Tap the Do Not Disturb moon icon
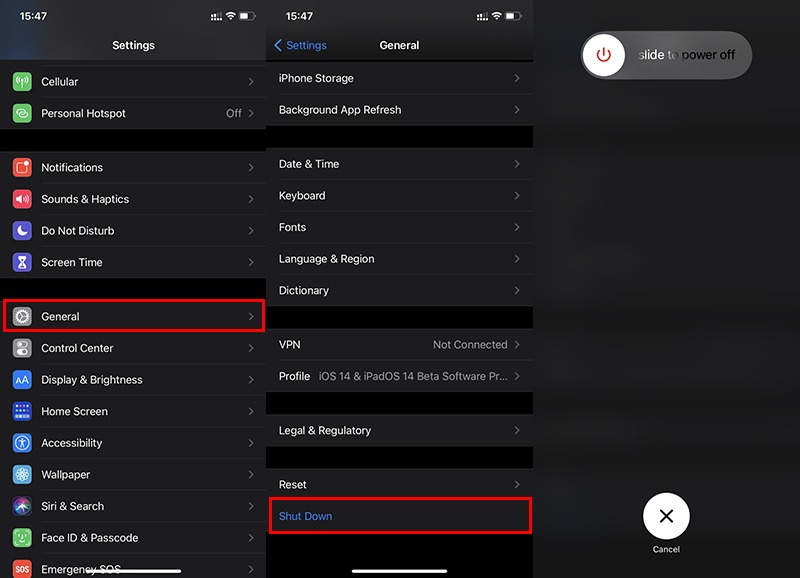Screen dimensions: 800x578 click(x=22, y=231)
